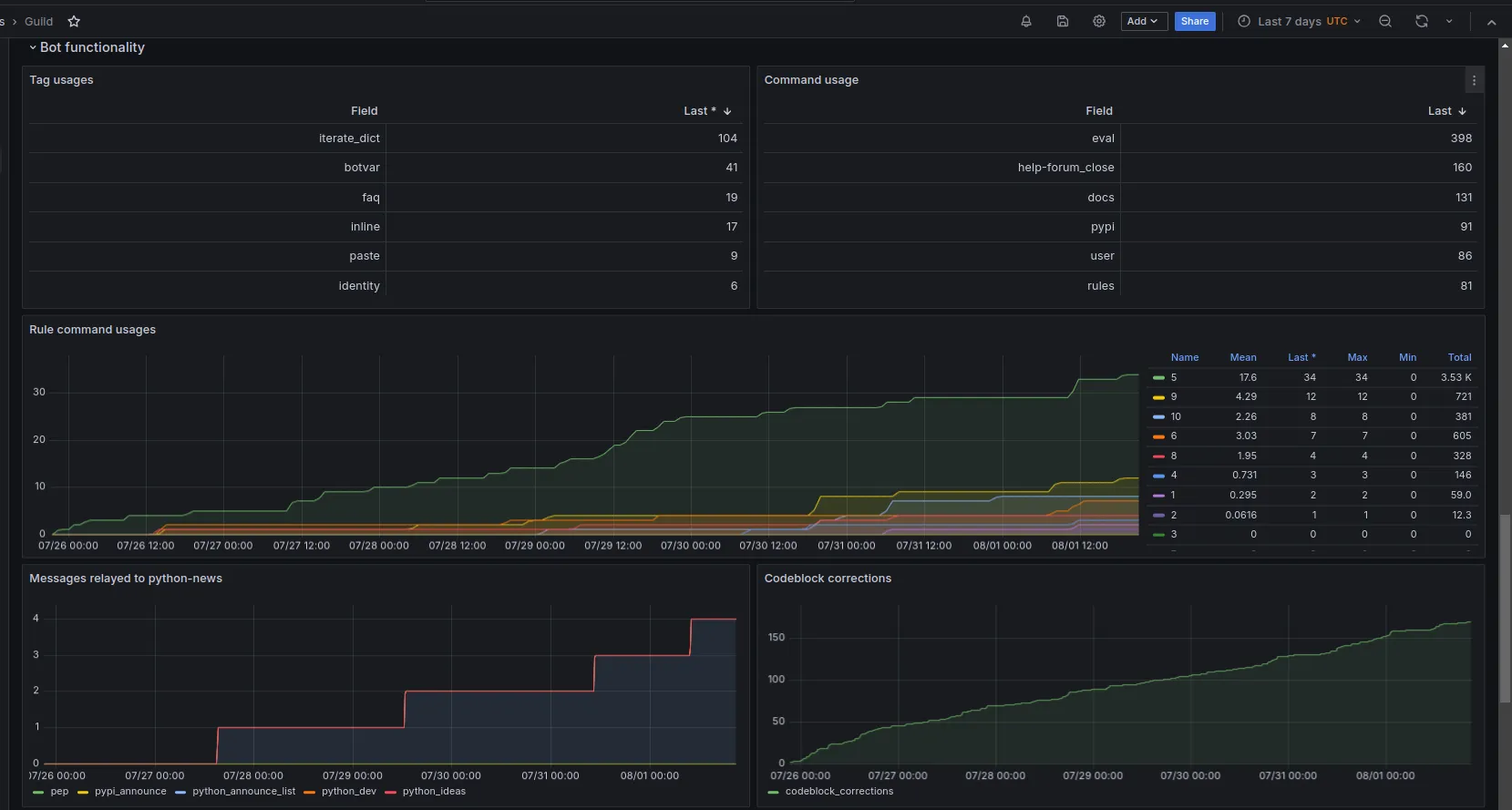Refresh the dashboard
This screenshot has height=810, width=1512.
pyautogui.click(x=1421, y=21)
